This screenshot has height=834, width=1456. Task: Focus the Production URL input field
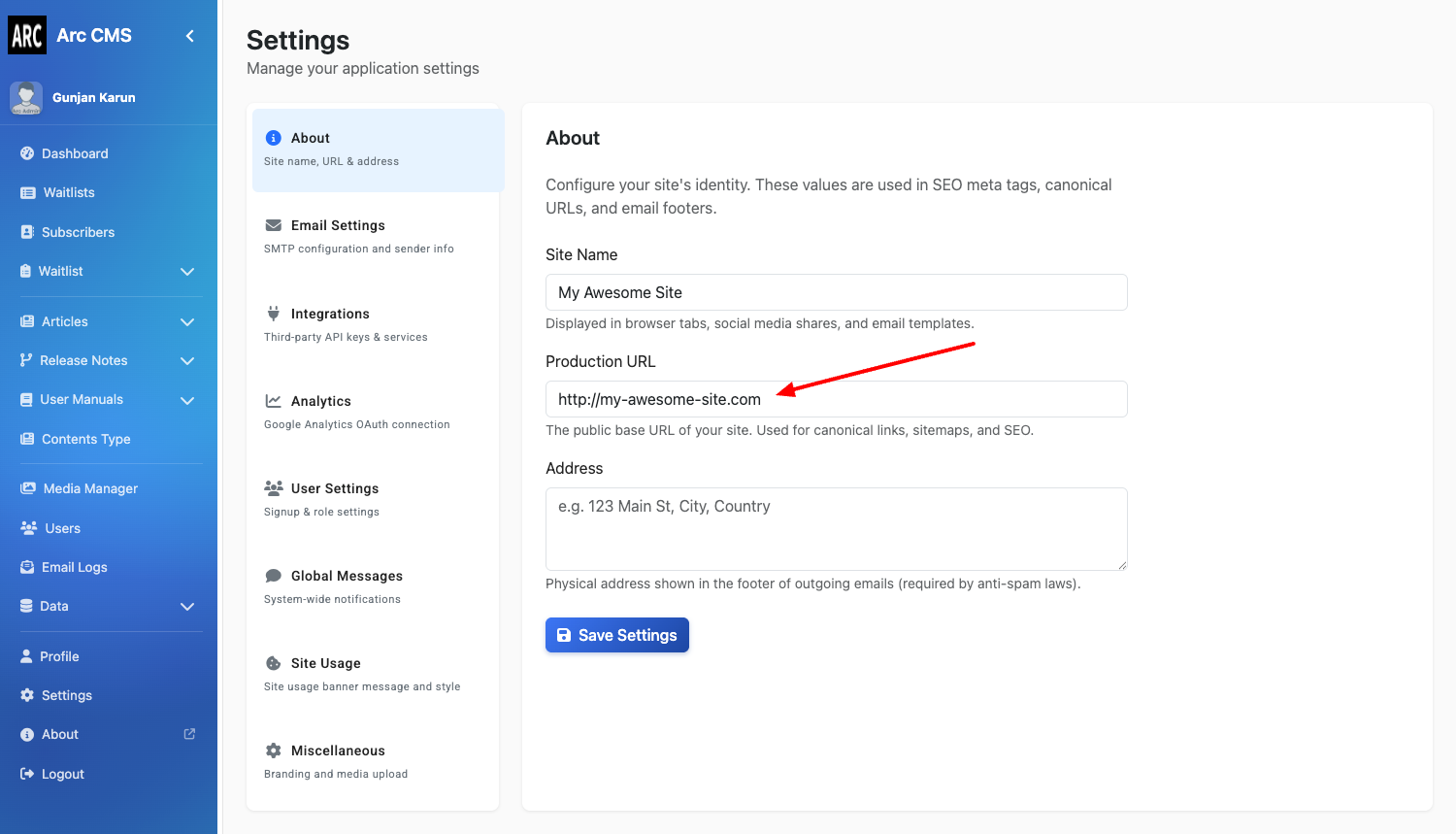click(x=835, y=399)
